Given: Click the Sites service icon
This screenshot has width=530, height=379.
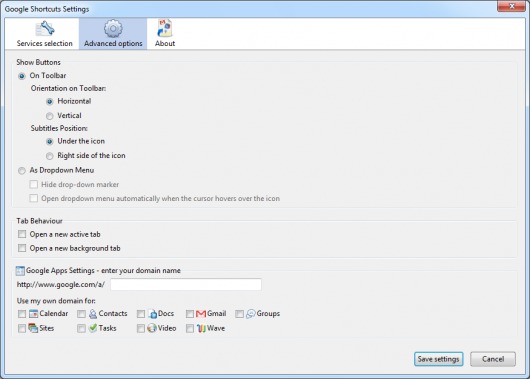Looking at the screenshot, I should coord(33,328).
